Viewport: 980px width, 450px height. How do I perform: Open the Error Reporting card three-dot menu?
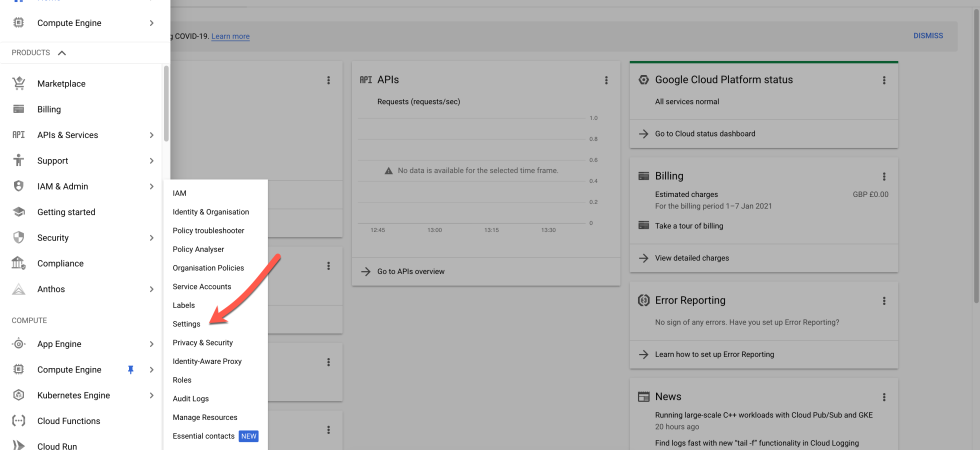coord(884,301)
